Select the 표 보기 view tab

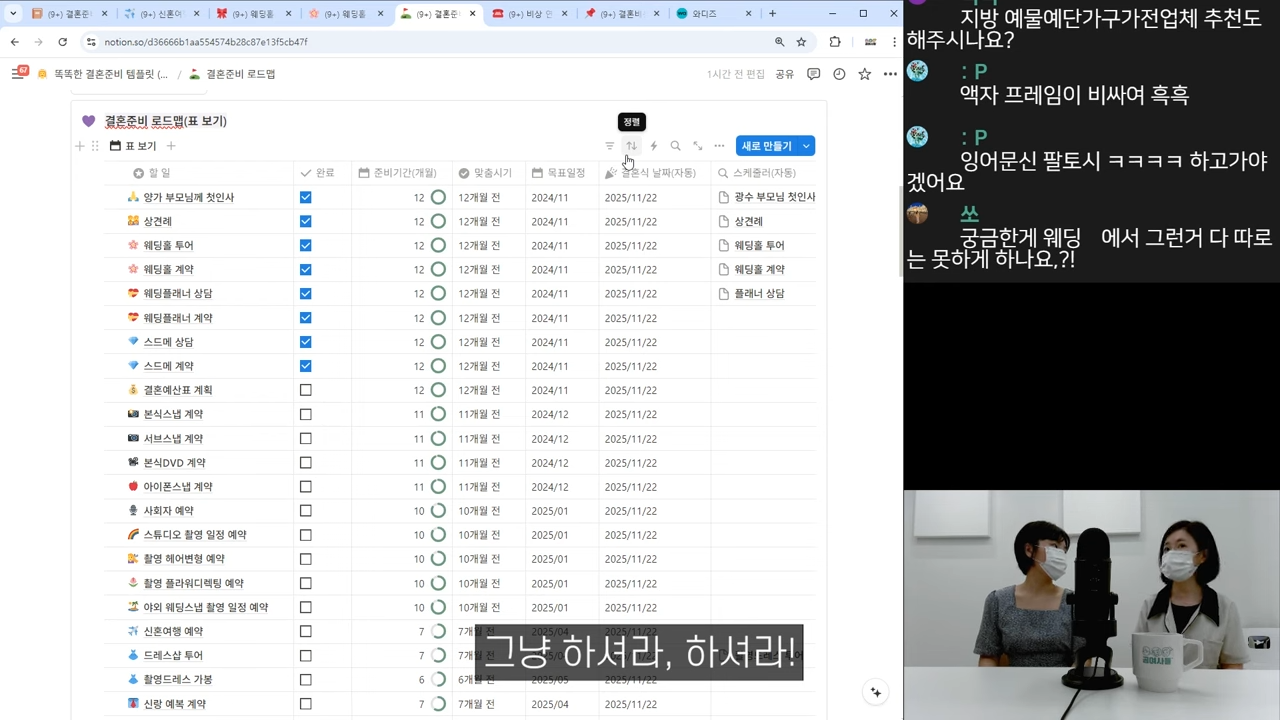pos(133,146)
